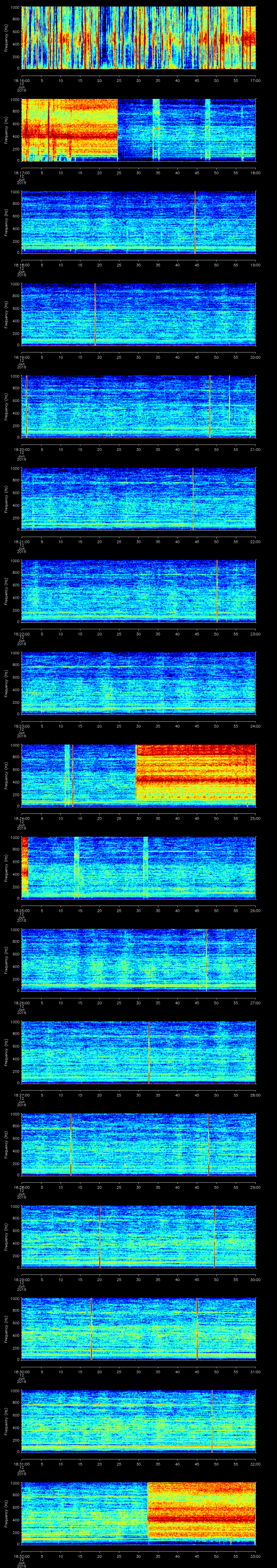Click the 'Frequency (Hz)' label of the 18:16:00 panel

point(6,38)
